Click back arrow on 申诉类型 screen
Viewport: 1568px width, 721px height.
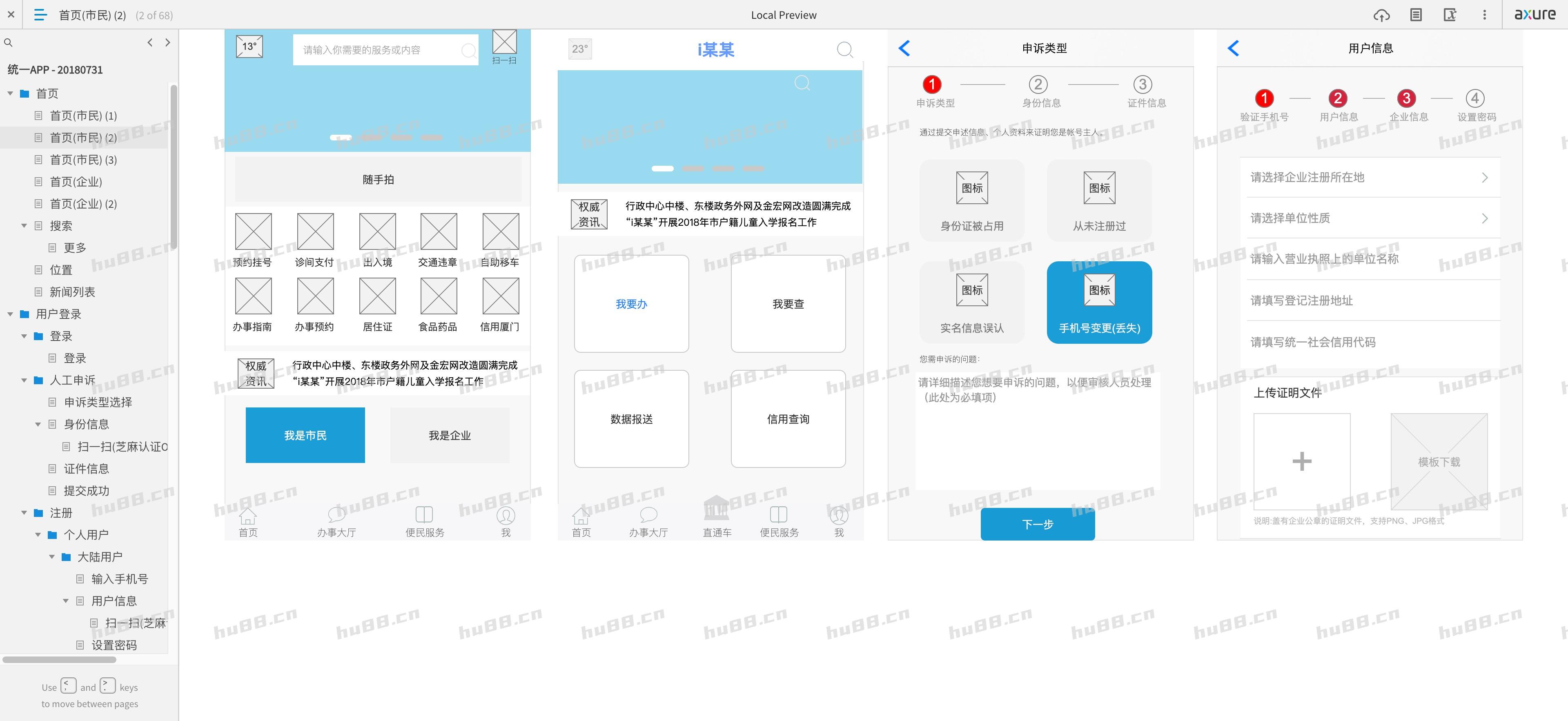point(904,48)
